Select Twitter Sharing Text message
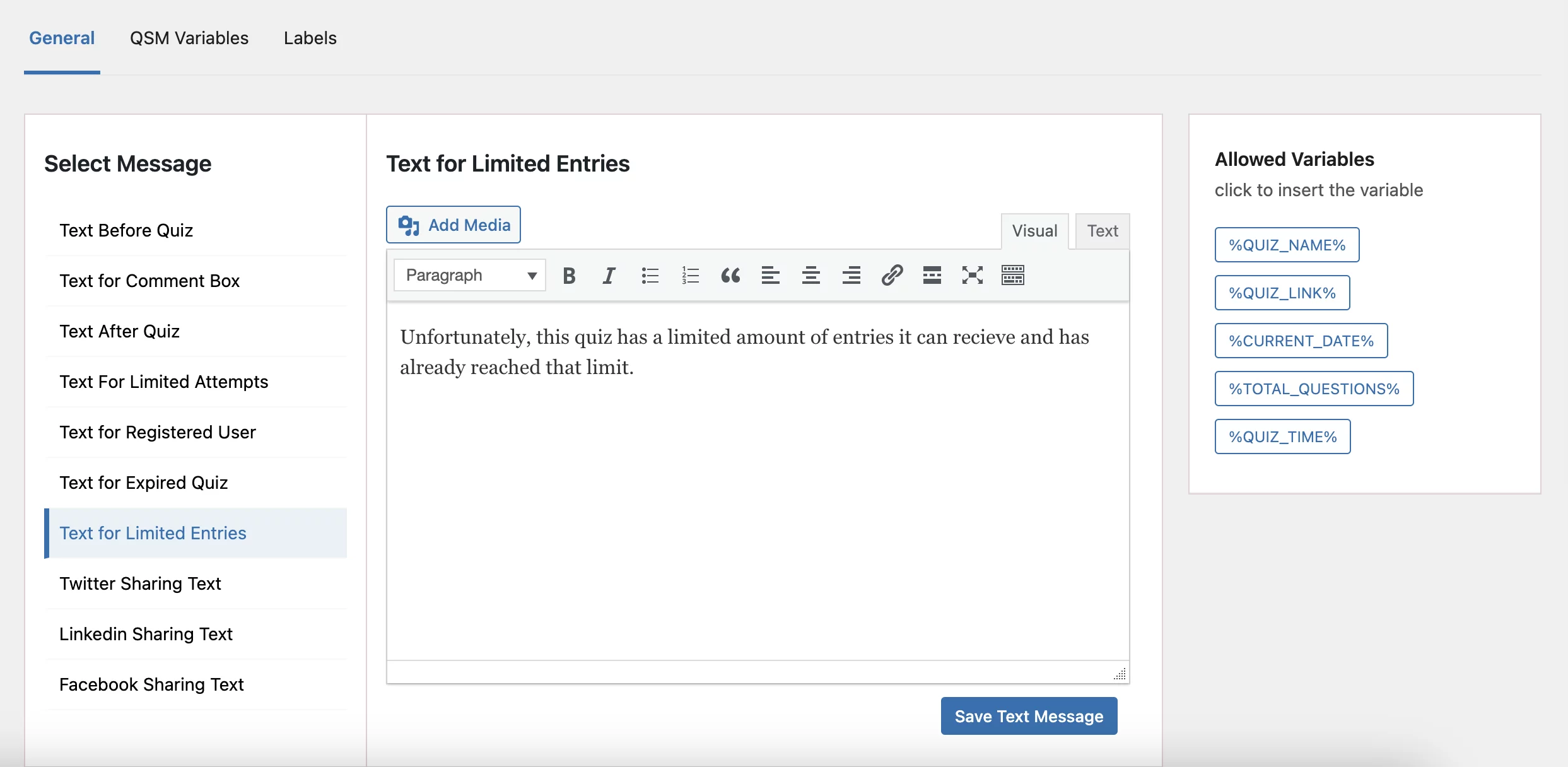 click(x=196, y=583)
